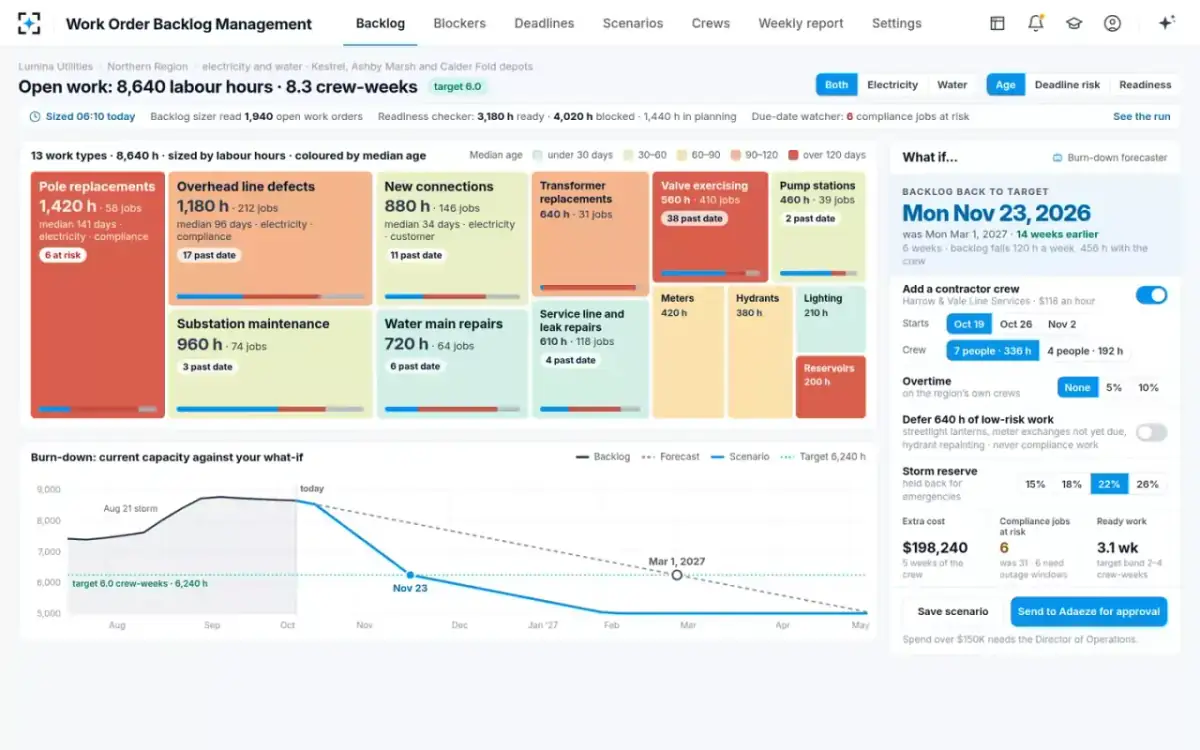Viewport: 1200px width, 750px height.
Task: Enable Defer 640 h of low-risk work
Action: [1151, 432]
